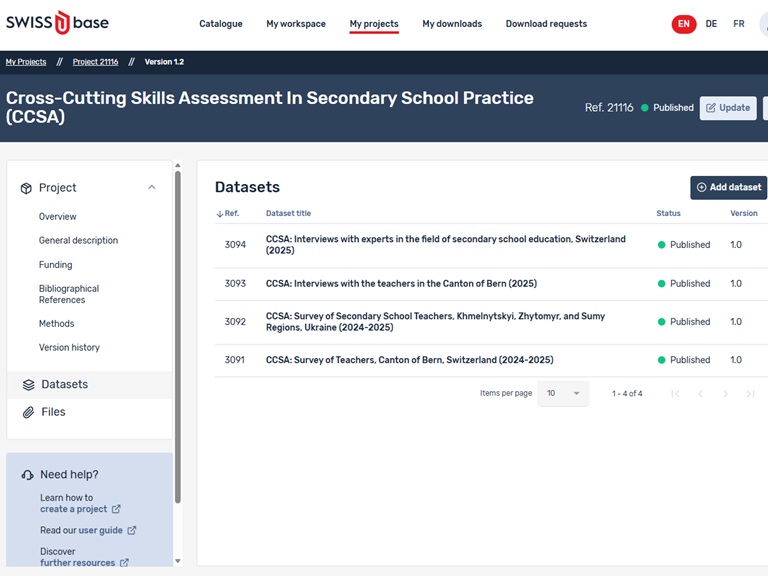The width and height of the screenshot is (768, 576).
Task: Click the Datasets stack icon in sidebar
Action: click(x=28, y=385)
